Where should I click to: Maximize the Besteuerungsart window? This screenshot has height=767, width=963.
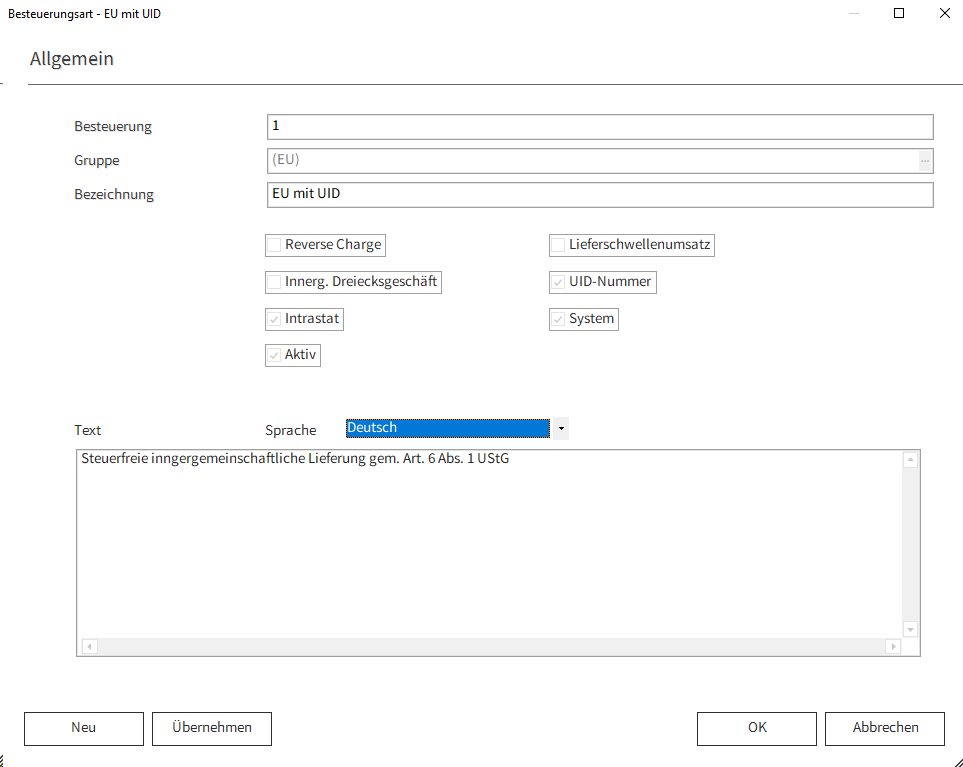tap(899, 14)
